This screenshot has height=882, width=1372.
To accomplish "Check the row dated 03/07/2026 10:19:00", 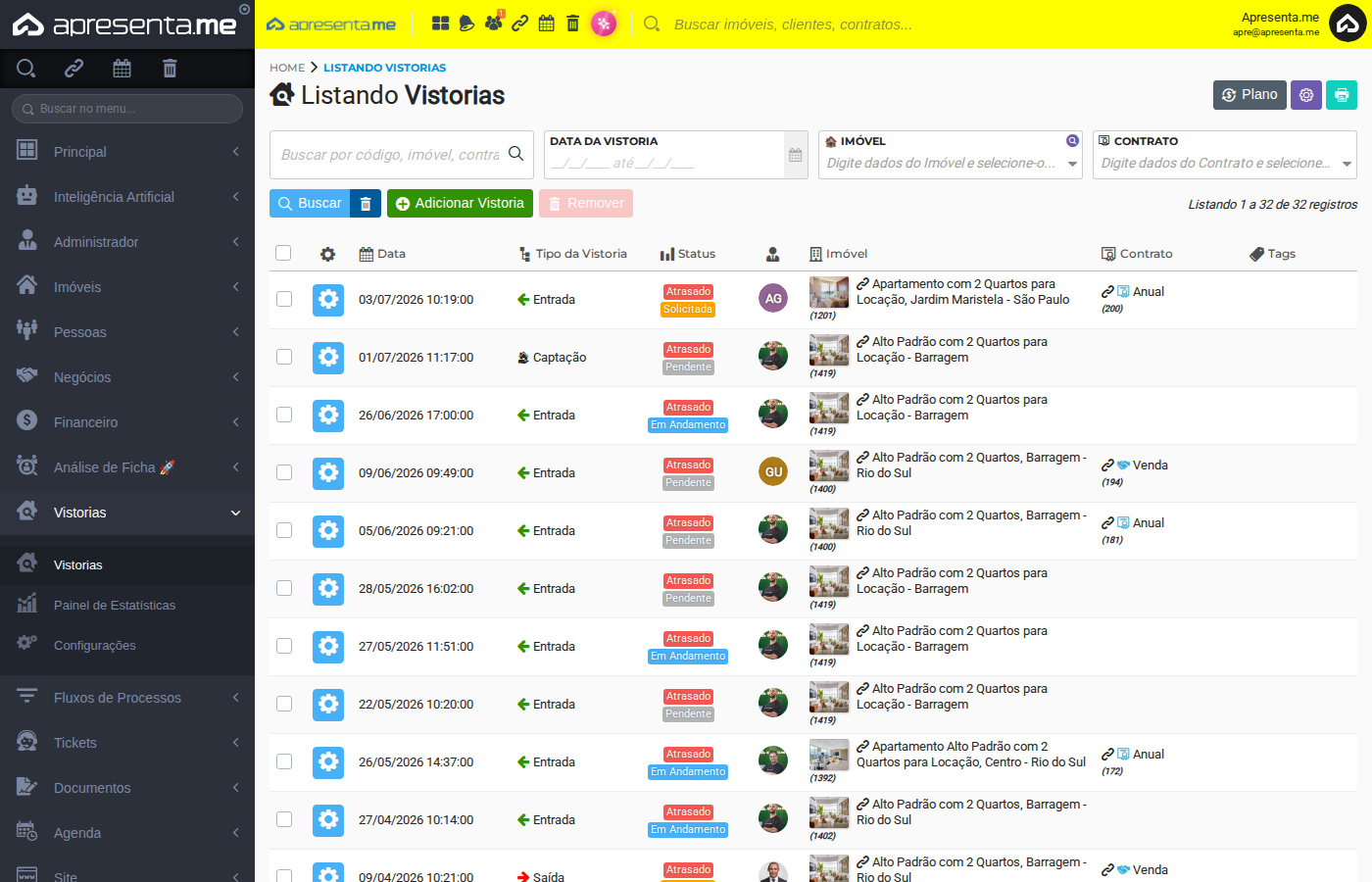I will 284,299.
